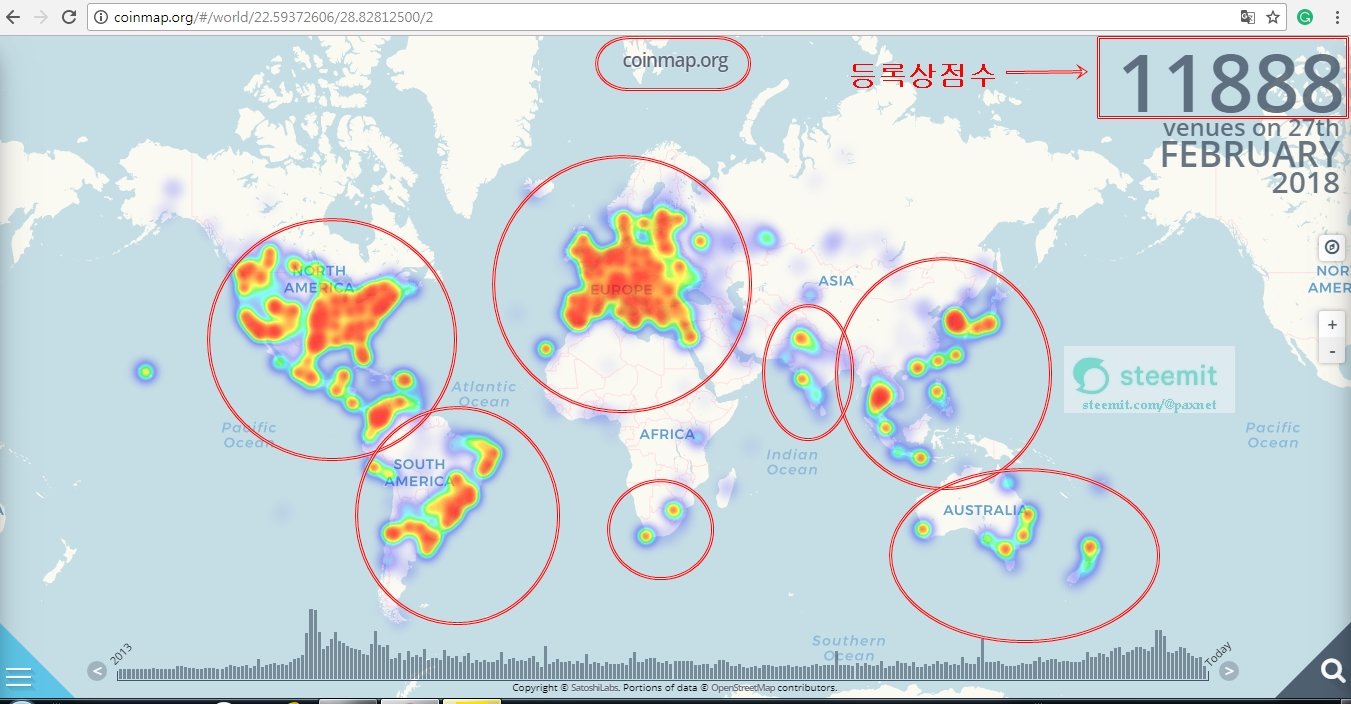The image size is (1351, 704).
Task: Open the Chrome three-dot menu
Action: coord(1336,16)
